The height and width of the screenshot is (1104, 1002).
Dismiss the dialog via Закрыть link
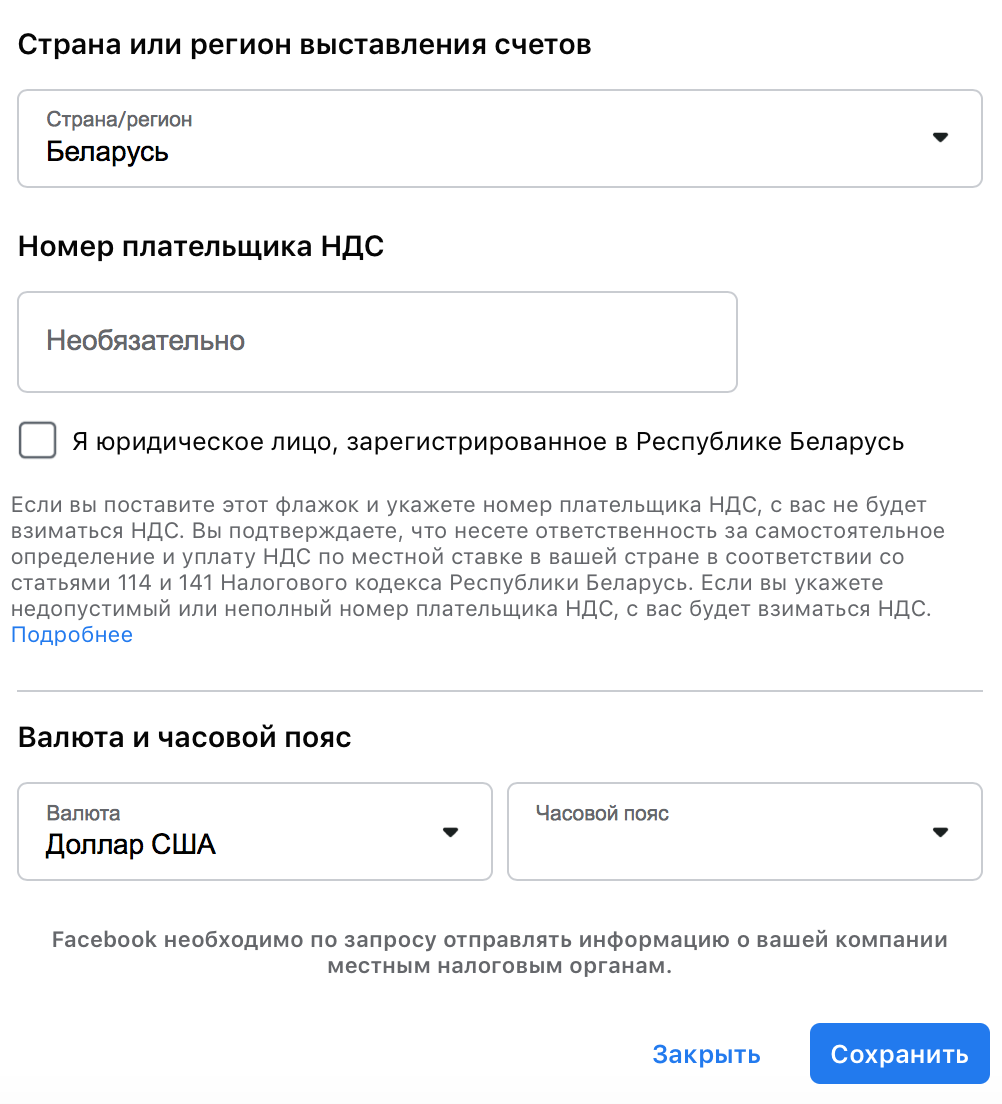706,1053
